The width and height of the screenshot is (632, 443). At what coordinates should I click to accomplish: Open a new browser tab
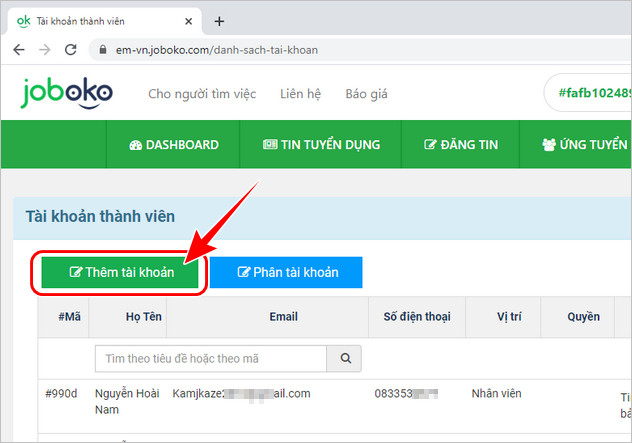pyautogui.click(x=219, y=21)
